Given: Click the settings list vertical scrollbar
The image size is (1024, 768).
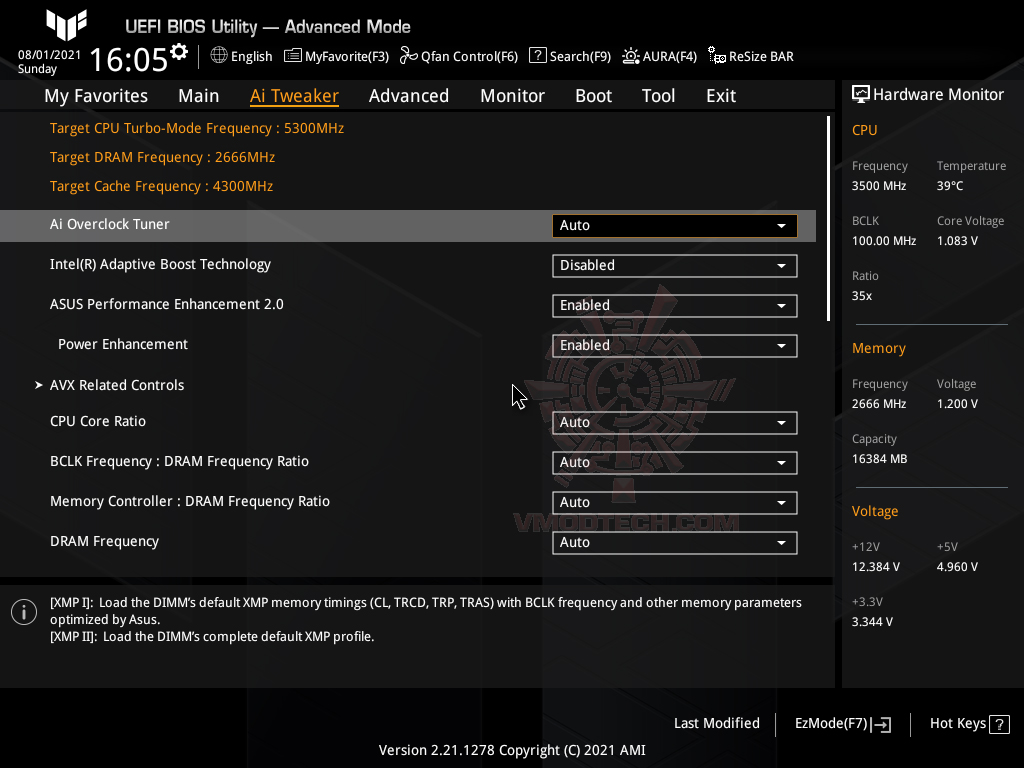Looking at the screenshot, I should 828,219.
